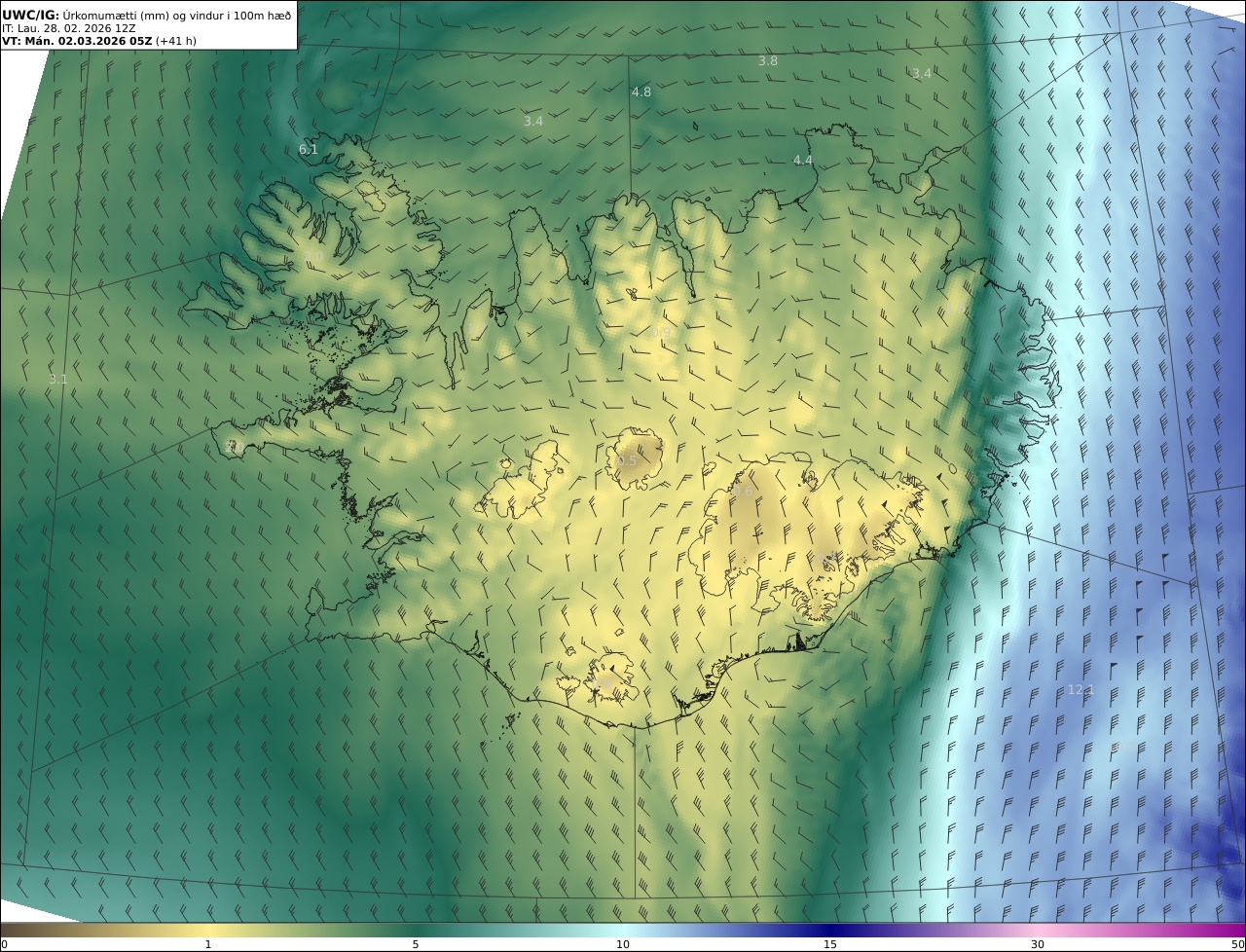Click colorbar tick label '15'
The width and height of the screenshot is (1246, 952).
click(x=830, y=944)
